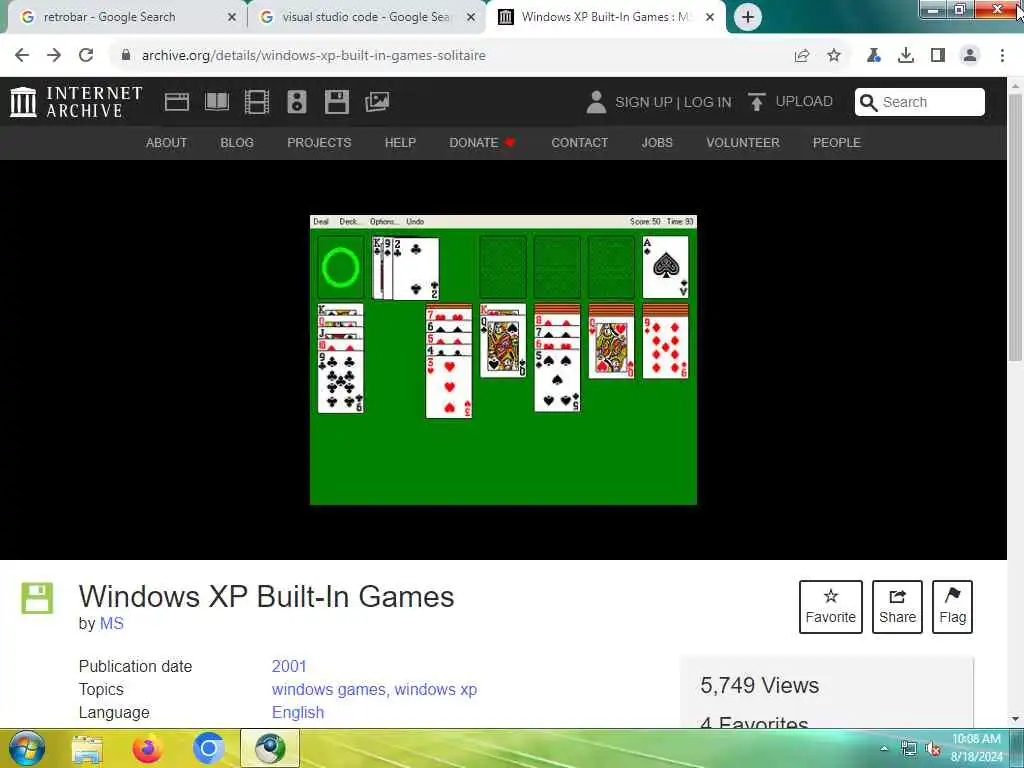Image resolution: width=1024 pixels, height=768 pixels.
Task: Click the muted volume tray icon
Action: (x=934, y=748)
